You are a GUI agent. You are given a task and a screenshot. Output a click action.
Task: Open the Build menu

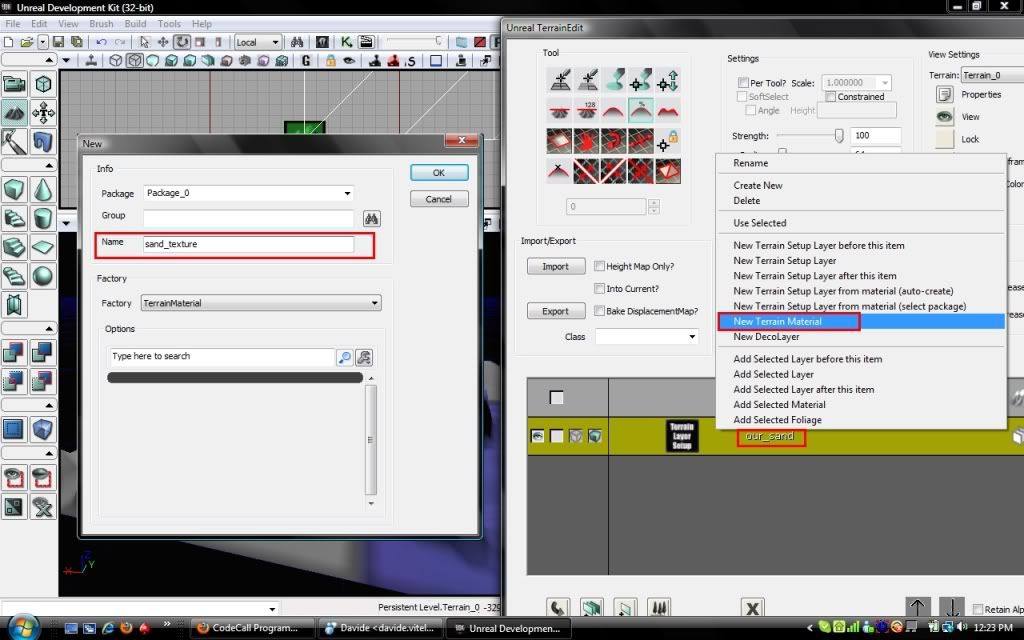tap(135, 24)
